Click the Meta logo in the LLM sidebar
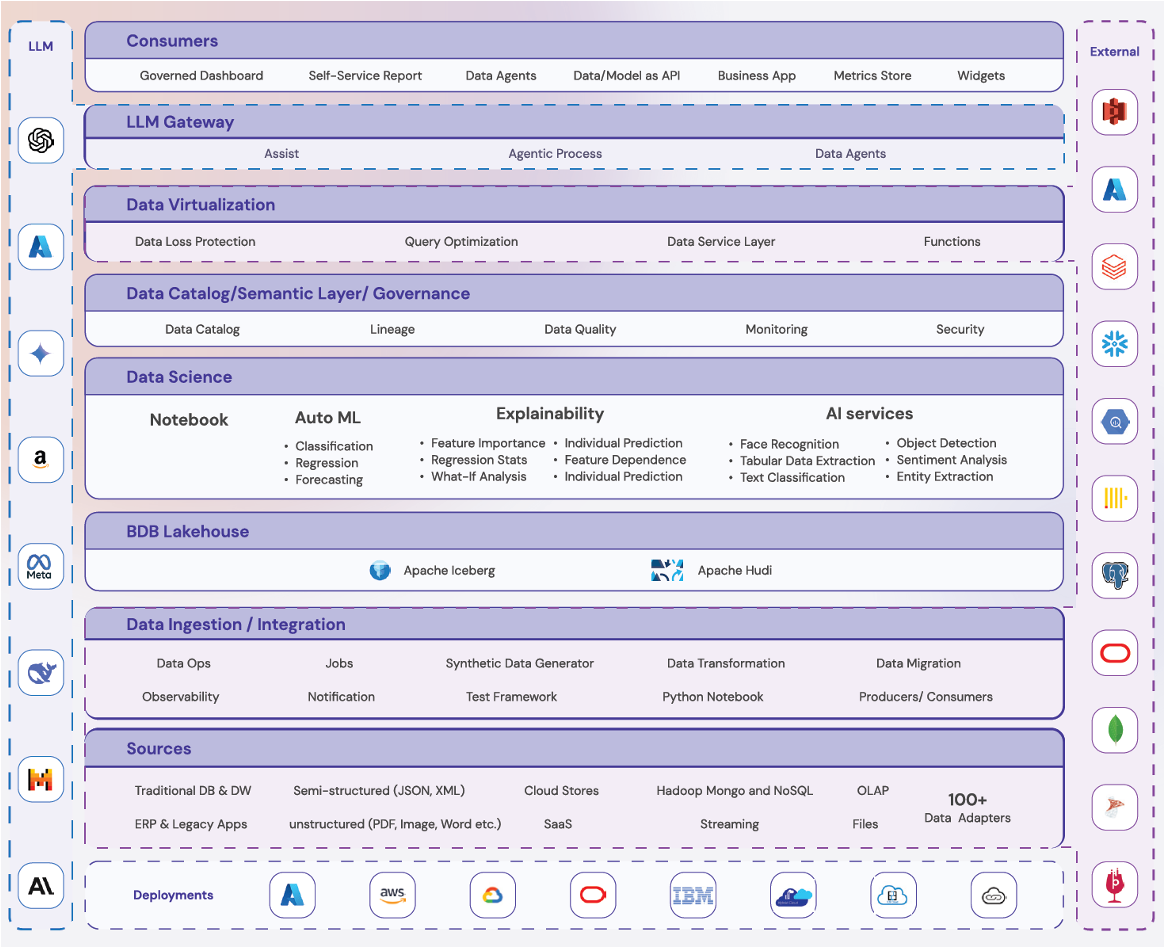 click(40, 566)
